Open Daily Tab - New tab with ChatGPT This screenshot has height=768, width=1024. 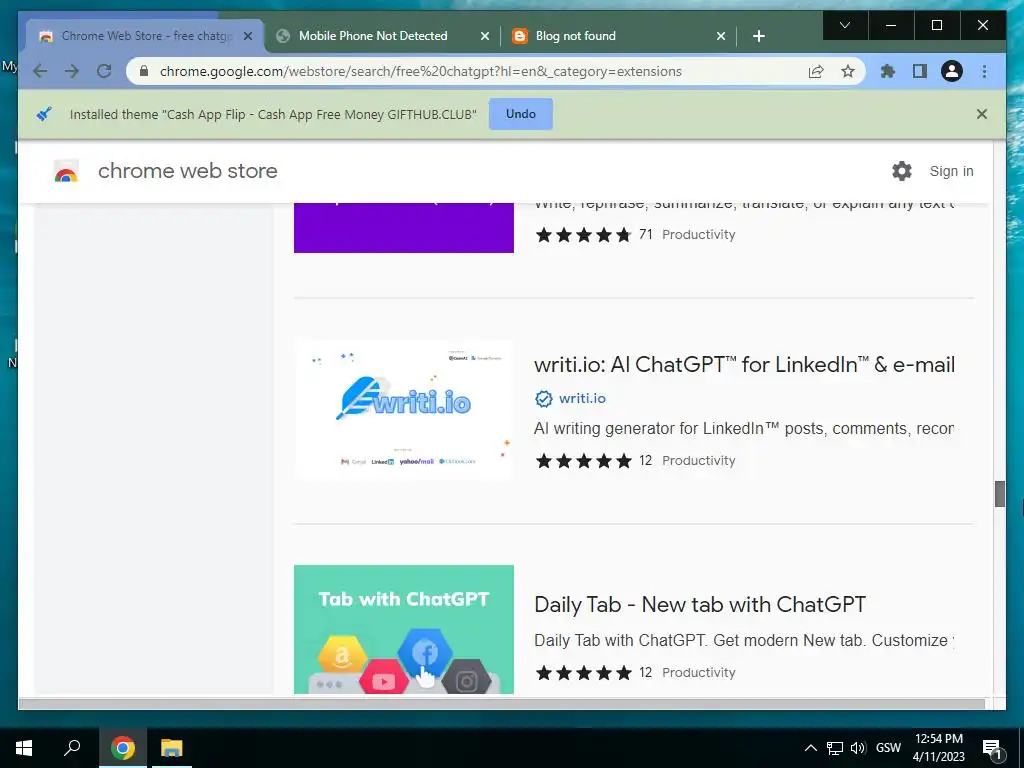tap(700, 605)
